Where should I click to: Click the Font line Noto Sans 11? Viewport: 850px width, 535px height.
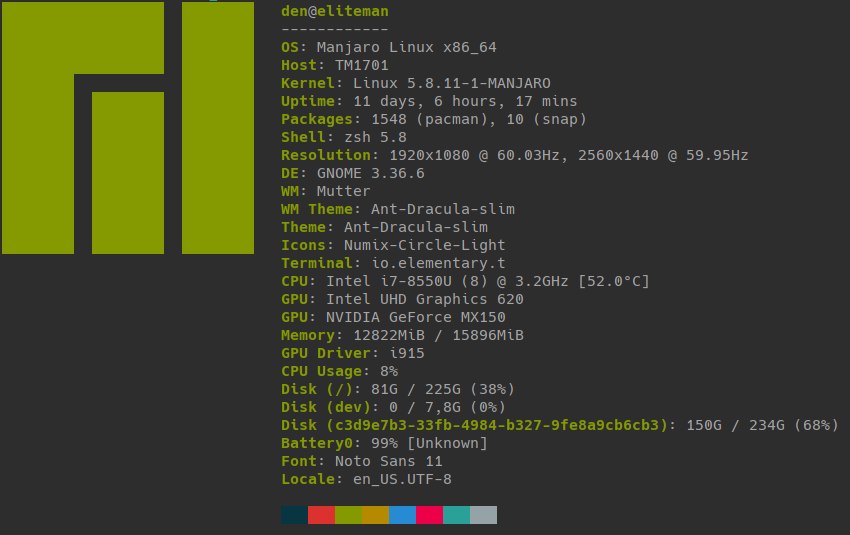362,461
